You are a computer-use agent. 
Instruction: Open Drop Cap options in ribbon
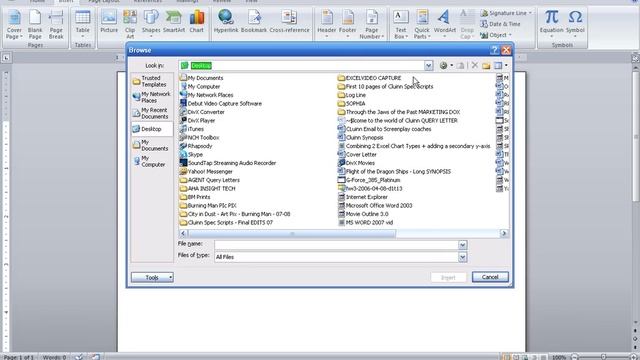pos(467,24)
